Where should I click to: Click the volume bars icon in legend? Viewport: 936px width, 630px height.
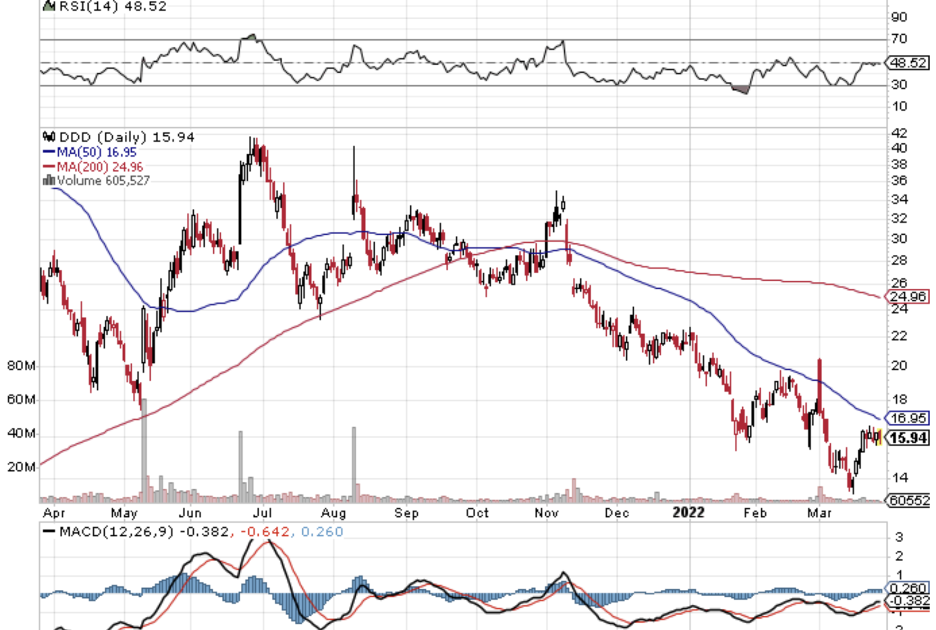click(x=45, y=181)
